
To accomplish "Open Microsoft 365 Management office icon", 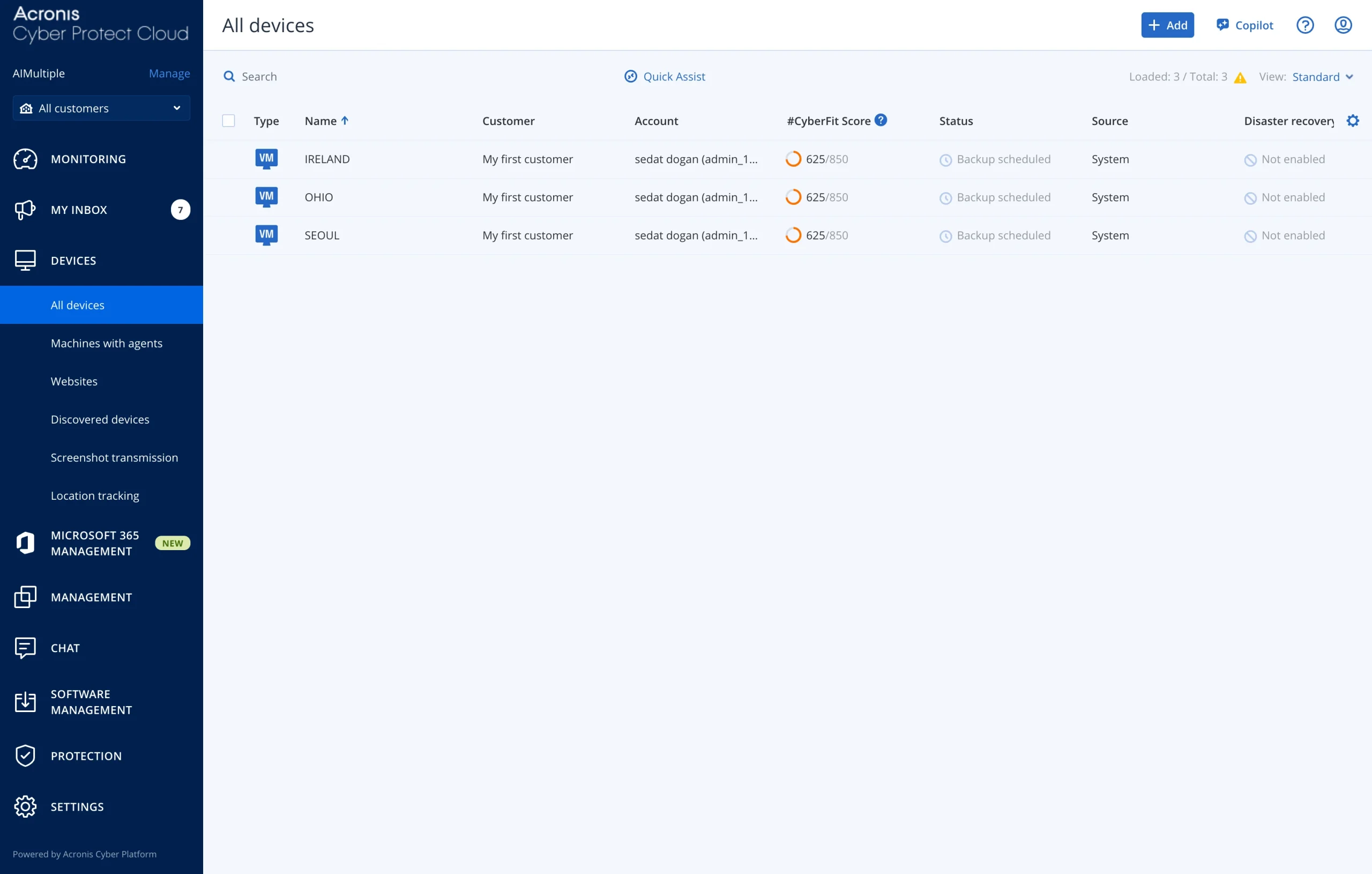I will tap(25, 543).
